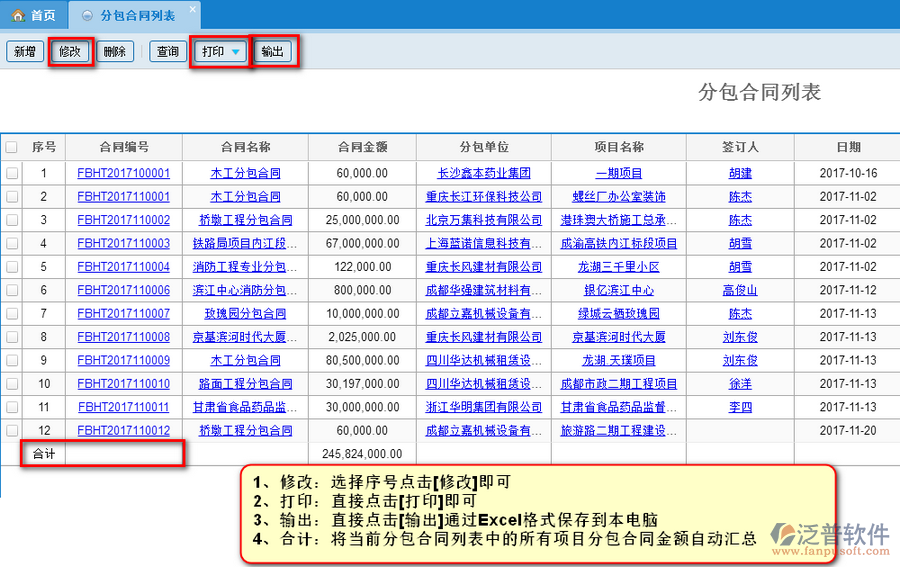Click signer 高俊山 link
Image resolution: width=900 pixels, height=567 pixels.
(740, 290)
